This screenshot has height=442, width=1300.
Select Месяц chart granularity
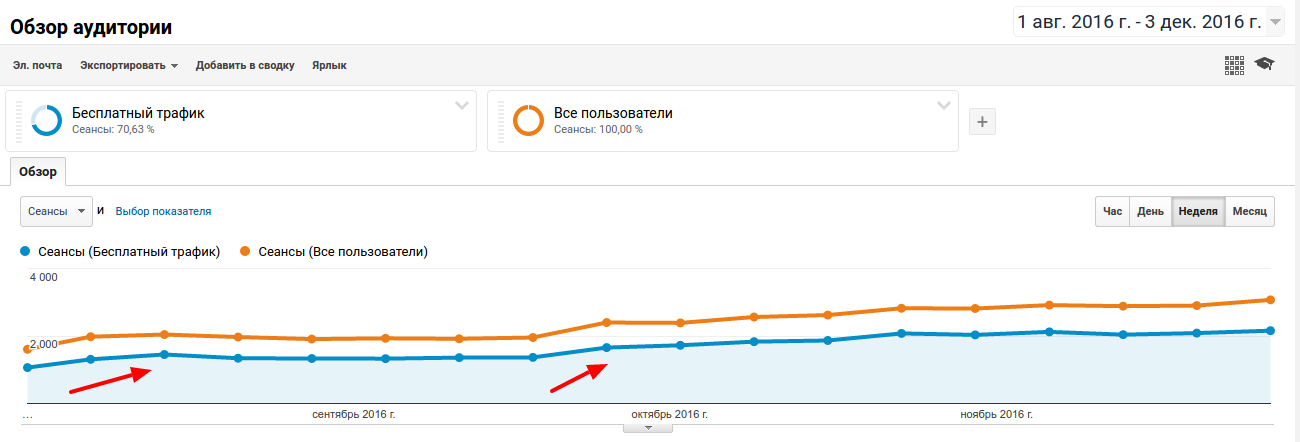[x=1249, y=212]
